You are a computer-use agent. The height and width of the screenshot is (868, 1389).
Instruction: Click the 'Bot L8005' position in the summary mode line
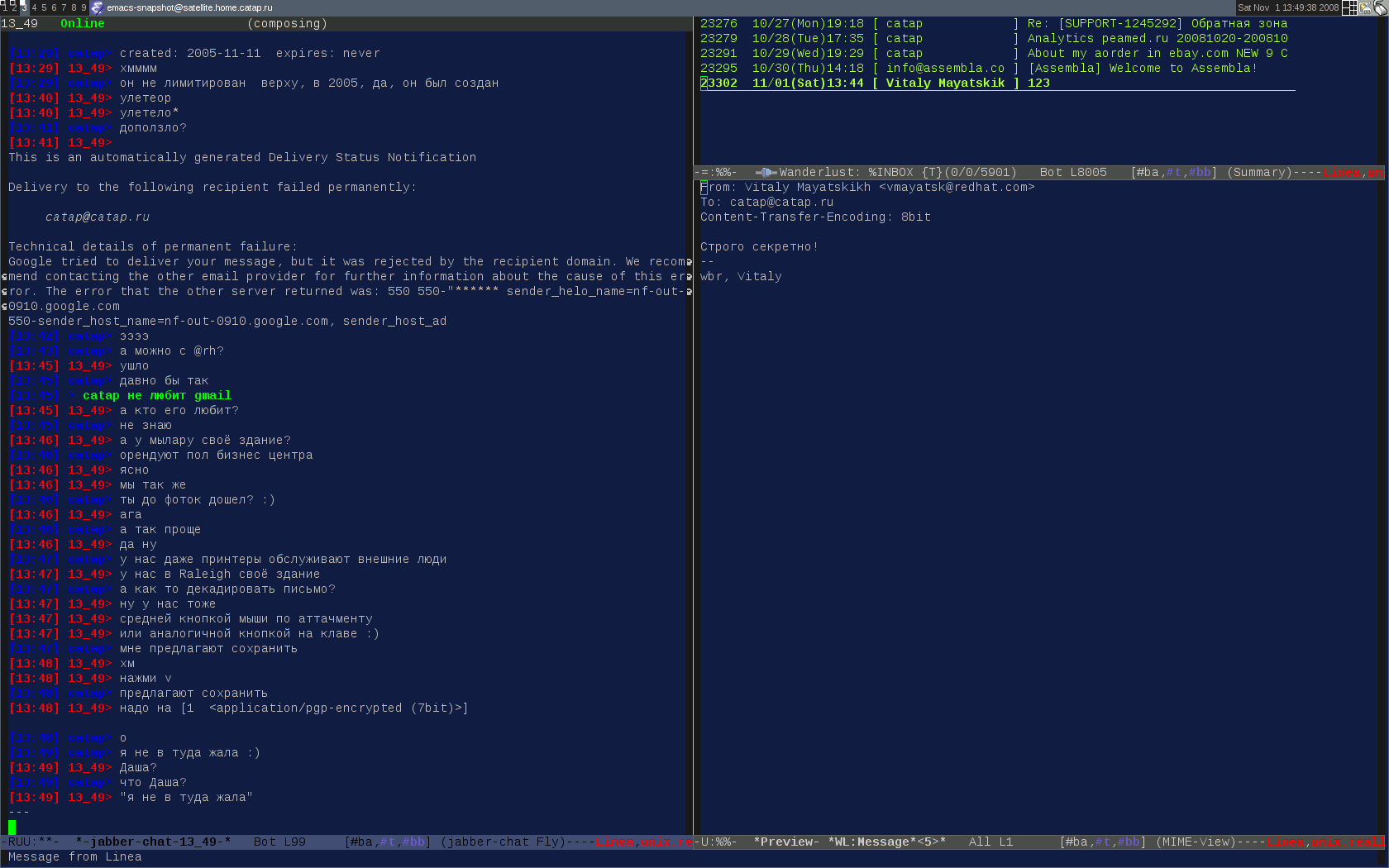(x=1073, y=172)
